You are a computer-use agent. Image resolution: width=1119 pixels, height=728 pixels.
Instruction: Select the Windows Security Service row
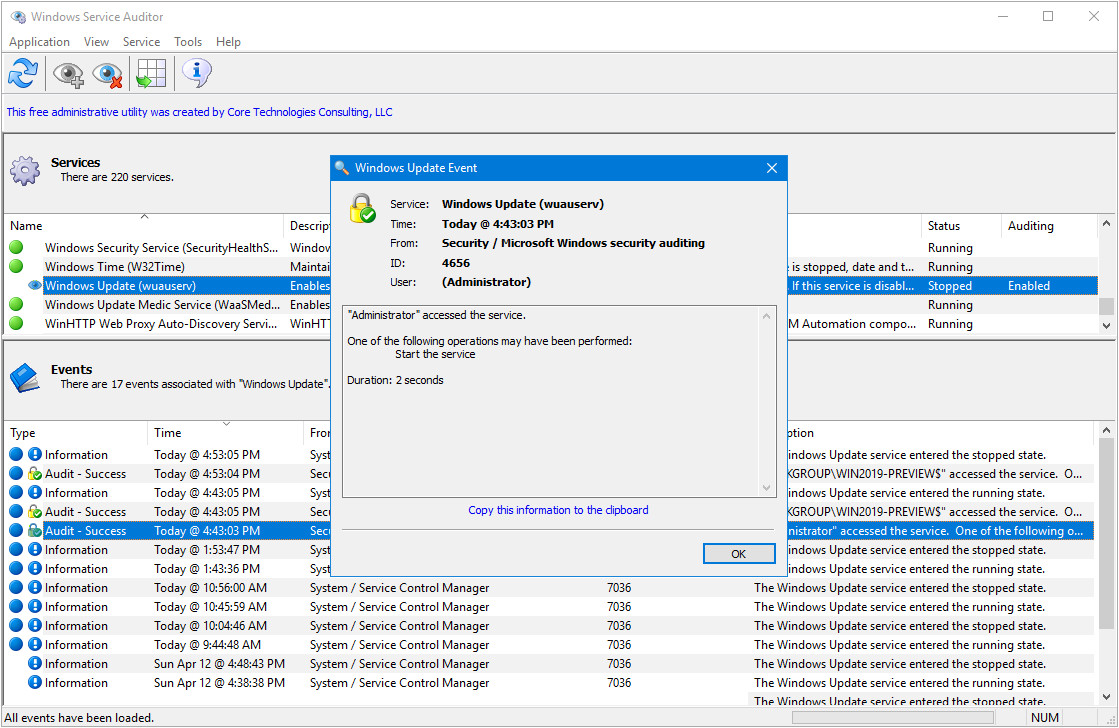tap(551, 248)
